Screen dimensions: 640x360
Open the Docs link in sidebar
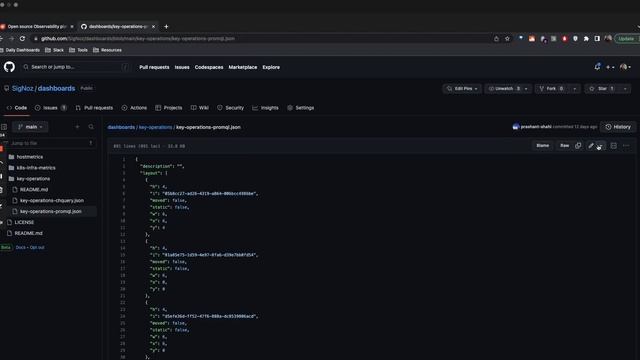coord(20,247)
